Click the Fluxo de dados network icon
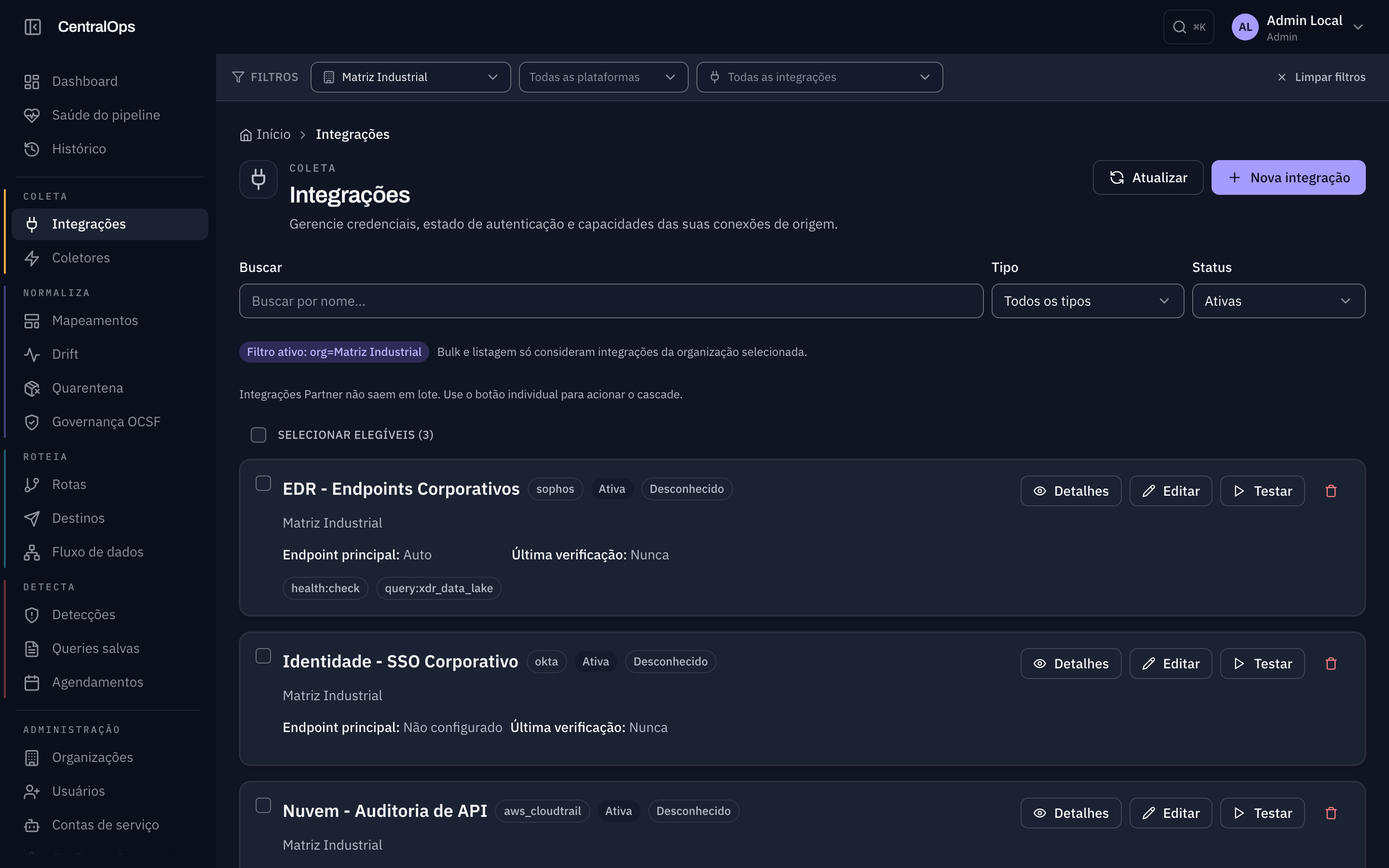This screenshot has width=1389, height=868. tap(31, 552)
